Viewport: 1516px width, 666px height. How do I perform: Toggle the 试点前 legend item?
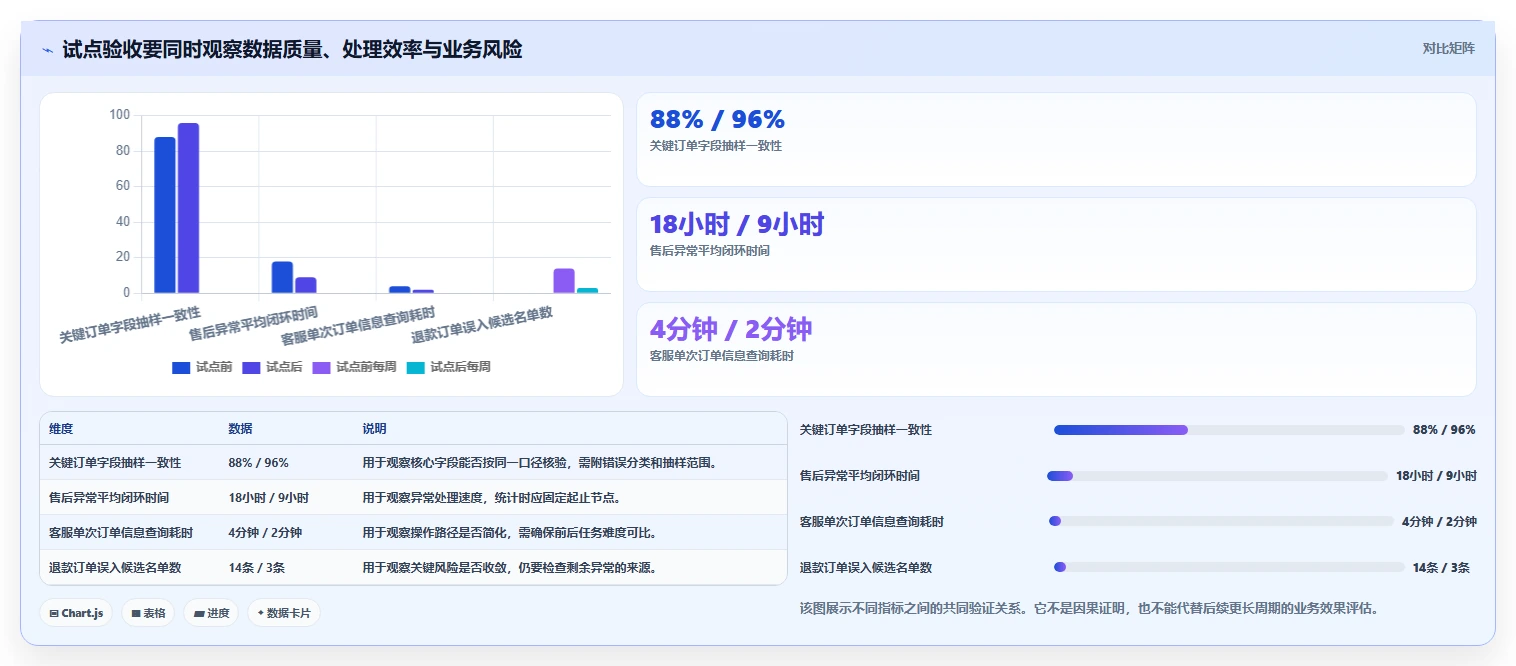point(202,367)
